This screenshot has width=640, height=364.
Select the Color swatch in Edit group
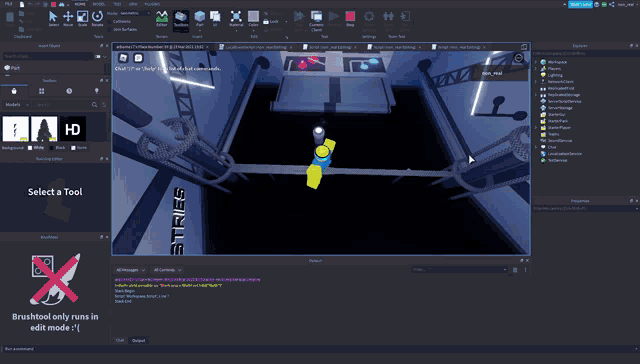pos(253,19)
